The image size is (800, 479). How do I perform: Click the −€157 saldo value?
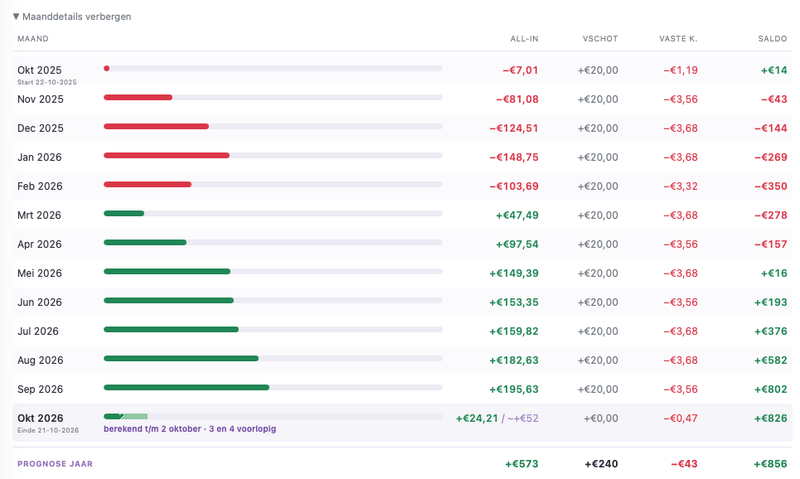(x=771, y=245)
